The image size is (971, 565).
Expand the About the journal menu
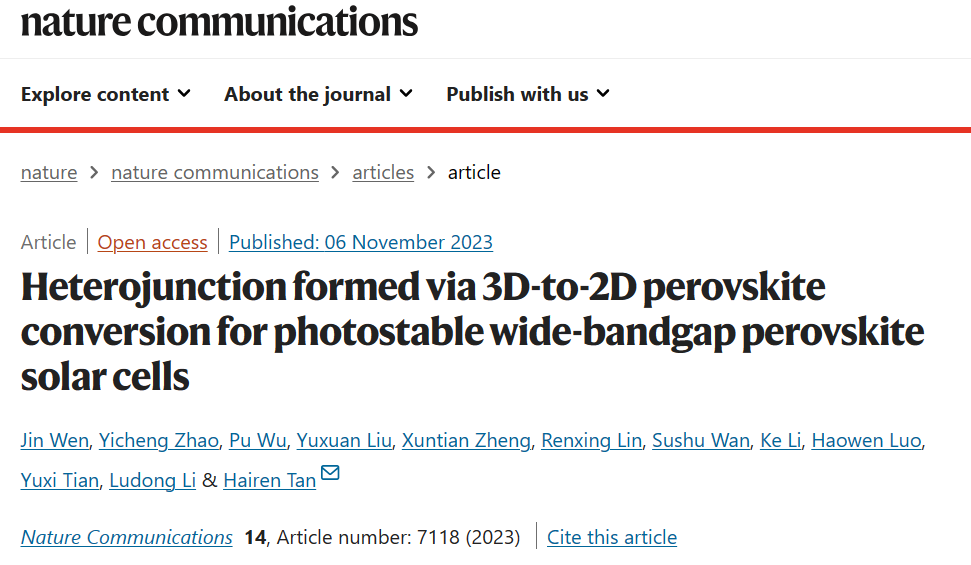click(x=318, y=94)
